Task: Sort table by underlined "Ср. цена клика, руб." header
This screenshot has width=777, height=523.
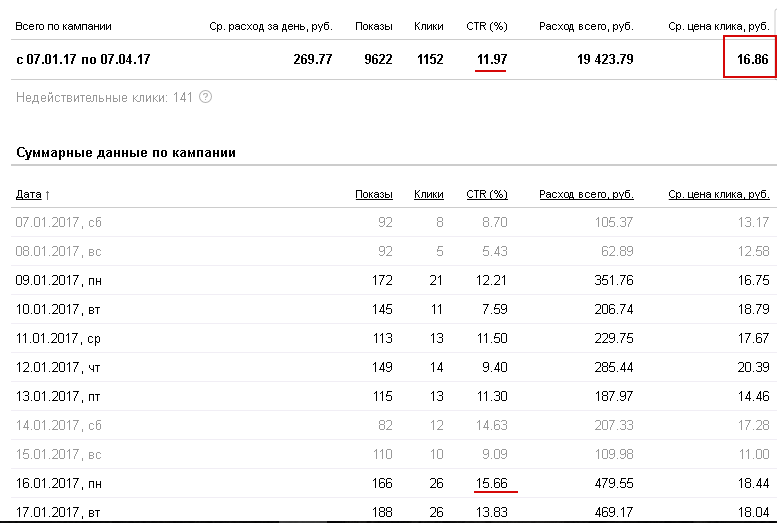Action: 718,194
